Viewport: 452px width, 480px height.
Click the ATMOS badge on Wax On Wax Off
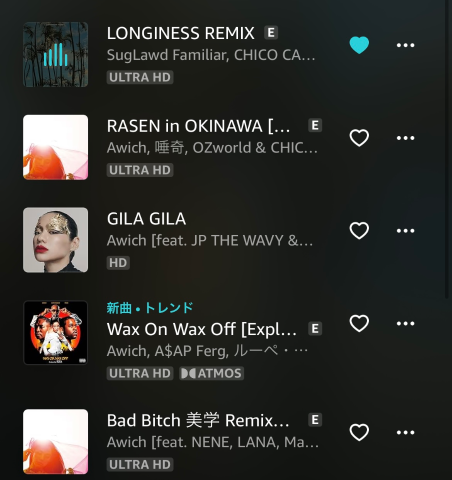(212, 373)
